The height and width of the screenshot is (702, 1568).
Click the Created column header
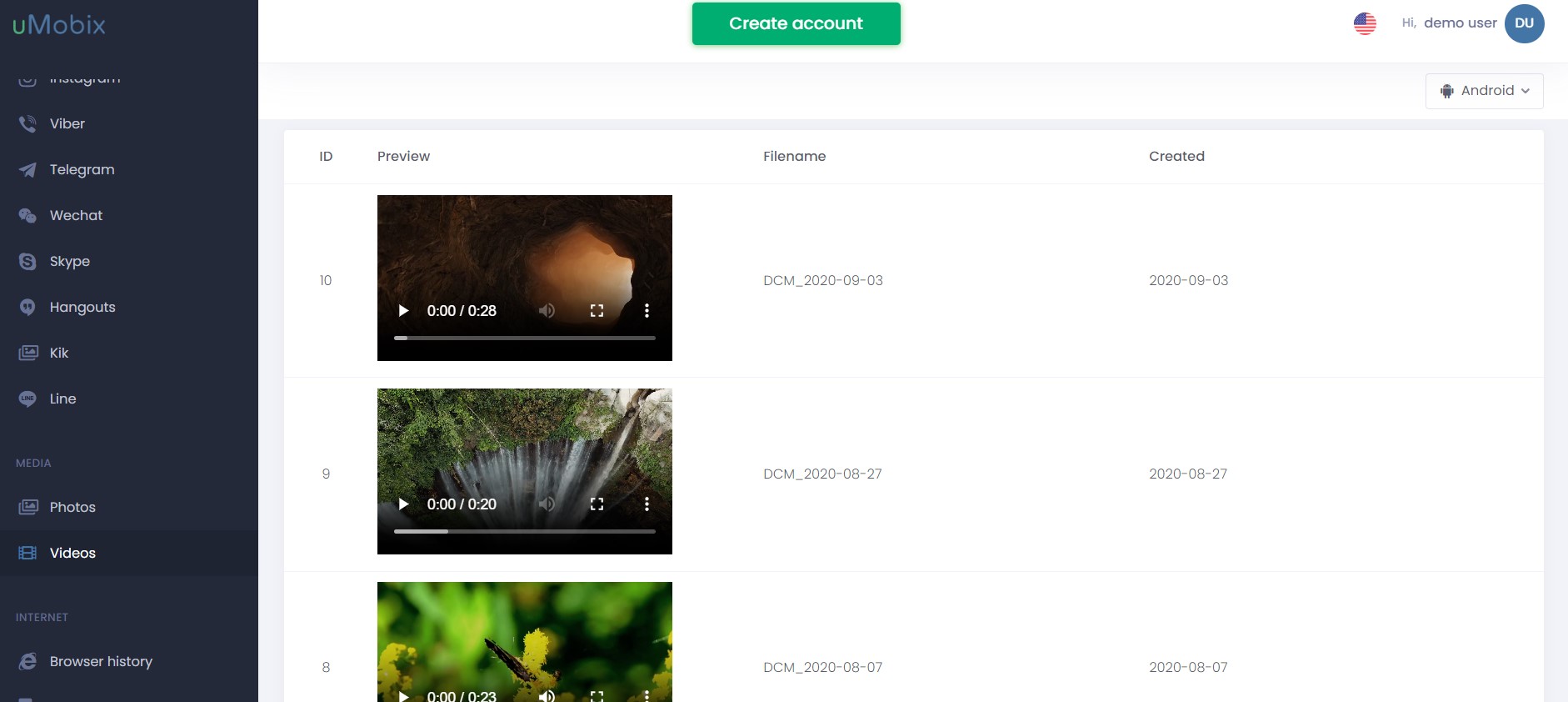click(x=1176, y=156)
